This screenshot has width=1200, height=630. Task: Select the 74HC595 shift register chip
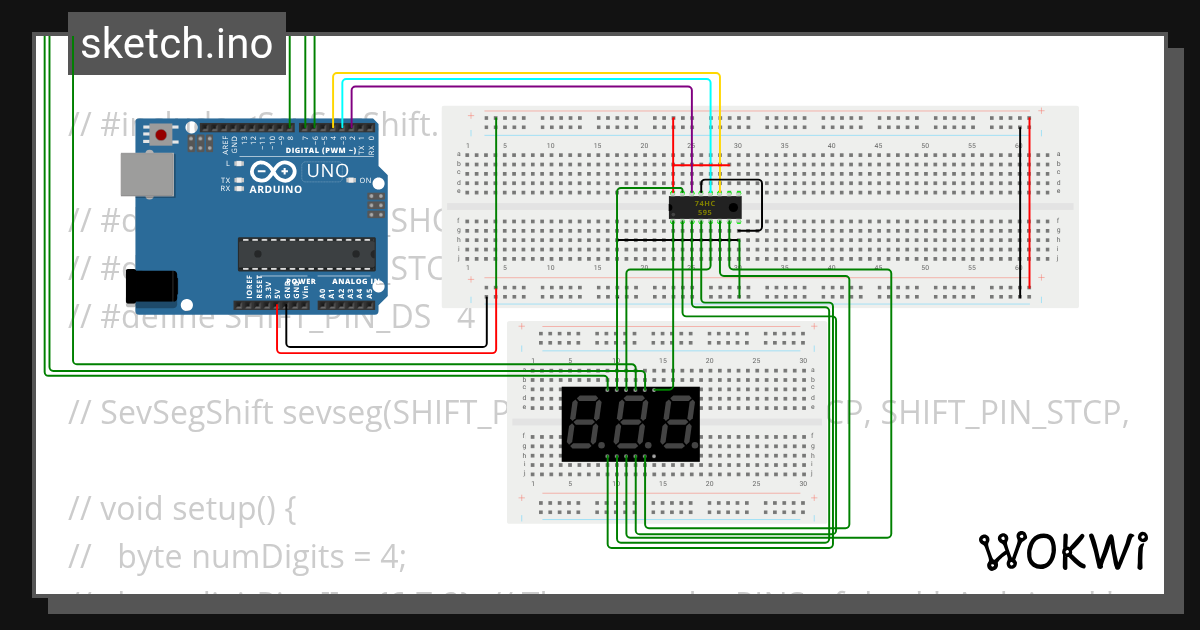[x=704, y=207]
